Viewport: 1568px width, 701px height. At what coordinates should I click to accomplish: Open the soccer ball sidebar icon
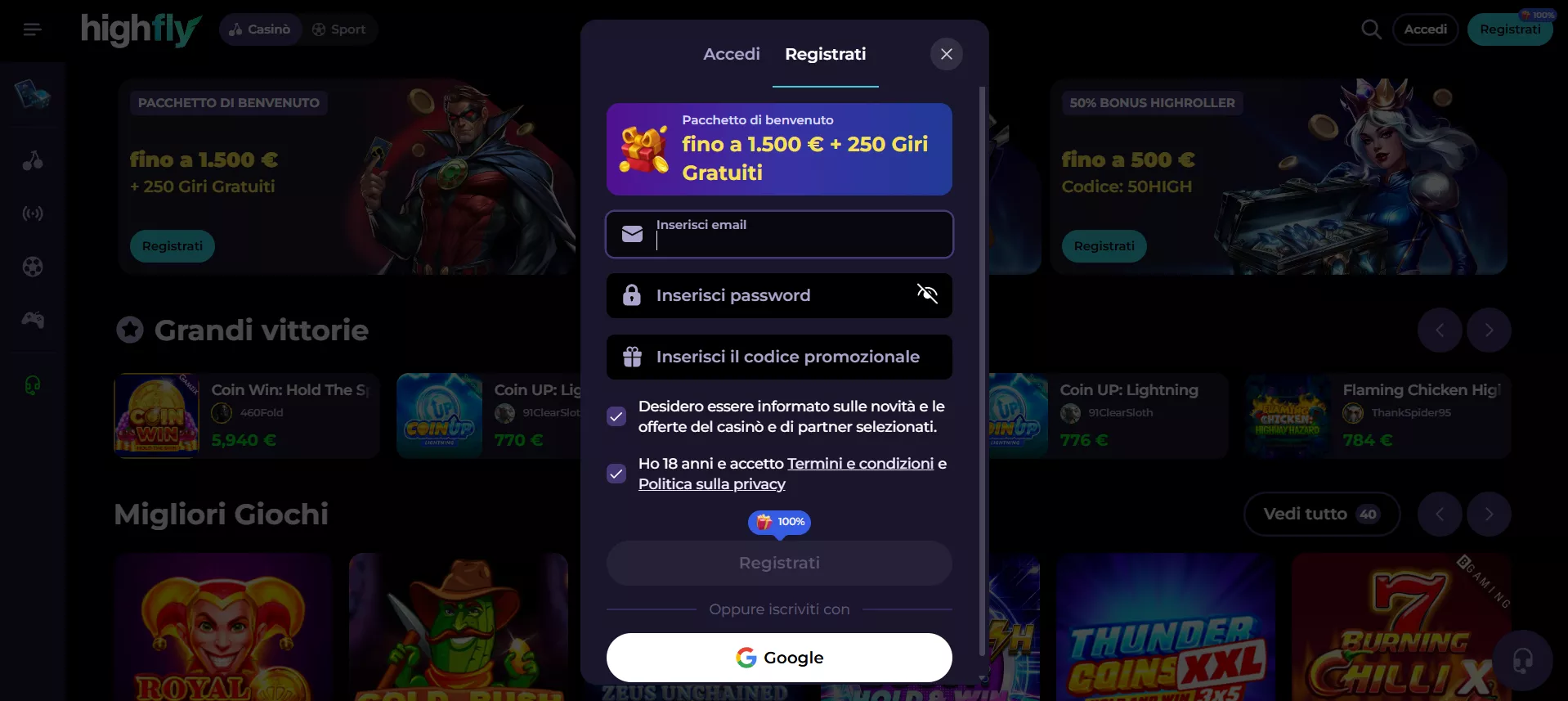(33, 267)
